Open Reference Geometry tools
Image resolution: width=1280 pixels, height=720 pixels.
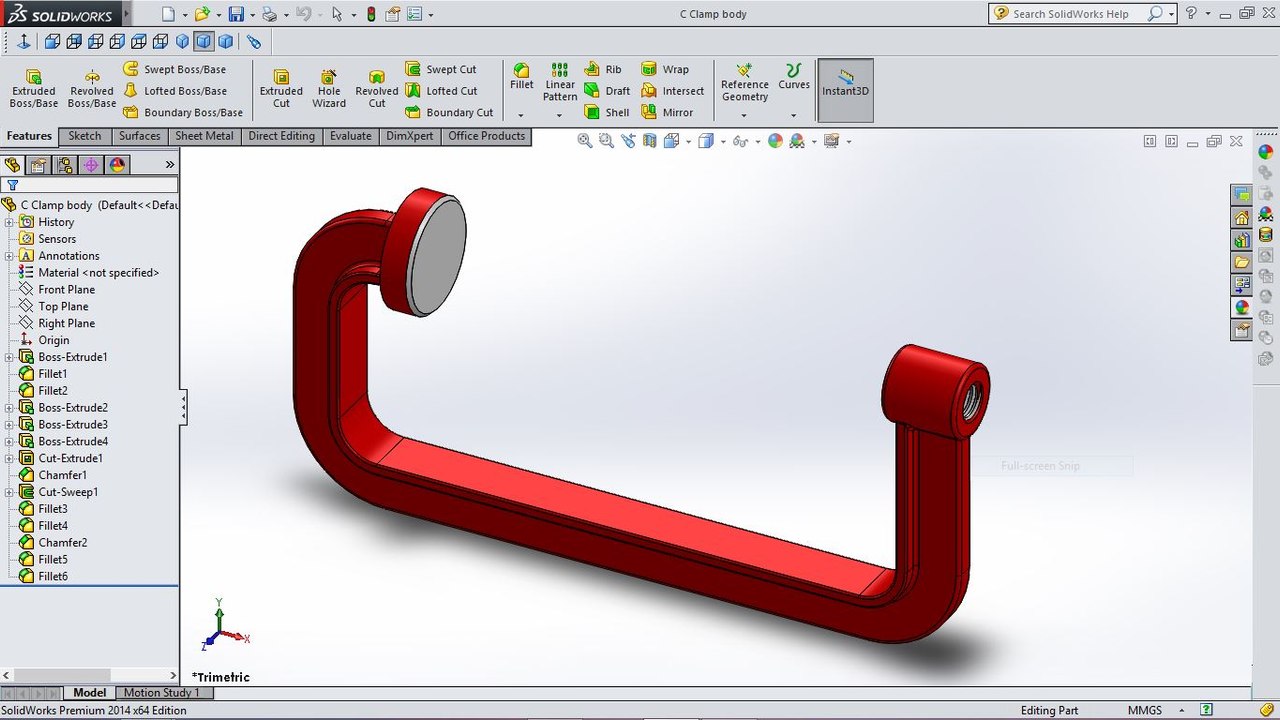tap(745, 82)
